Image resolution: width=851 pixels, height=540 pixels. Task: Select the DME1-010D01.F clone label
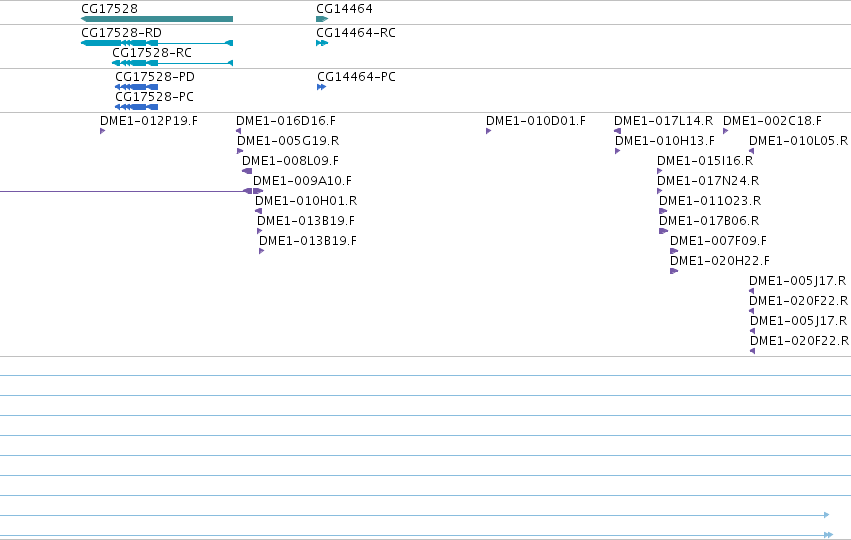pos(535,120)
